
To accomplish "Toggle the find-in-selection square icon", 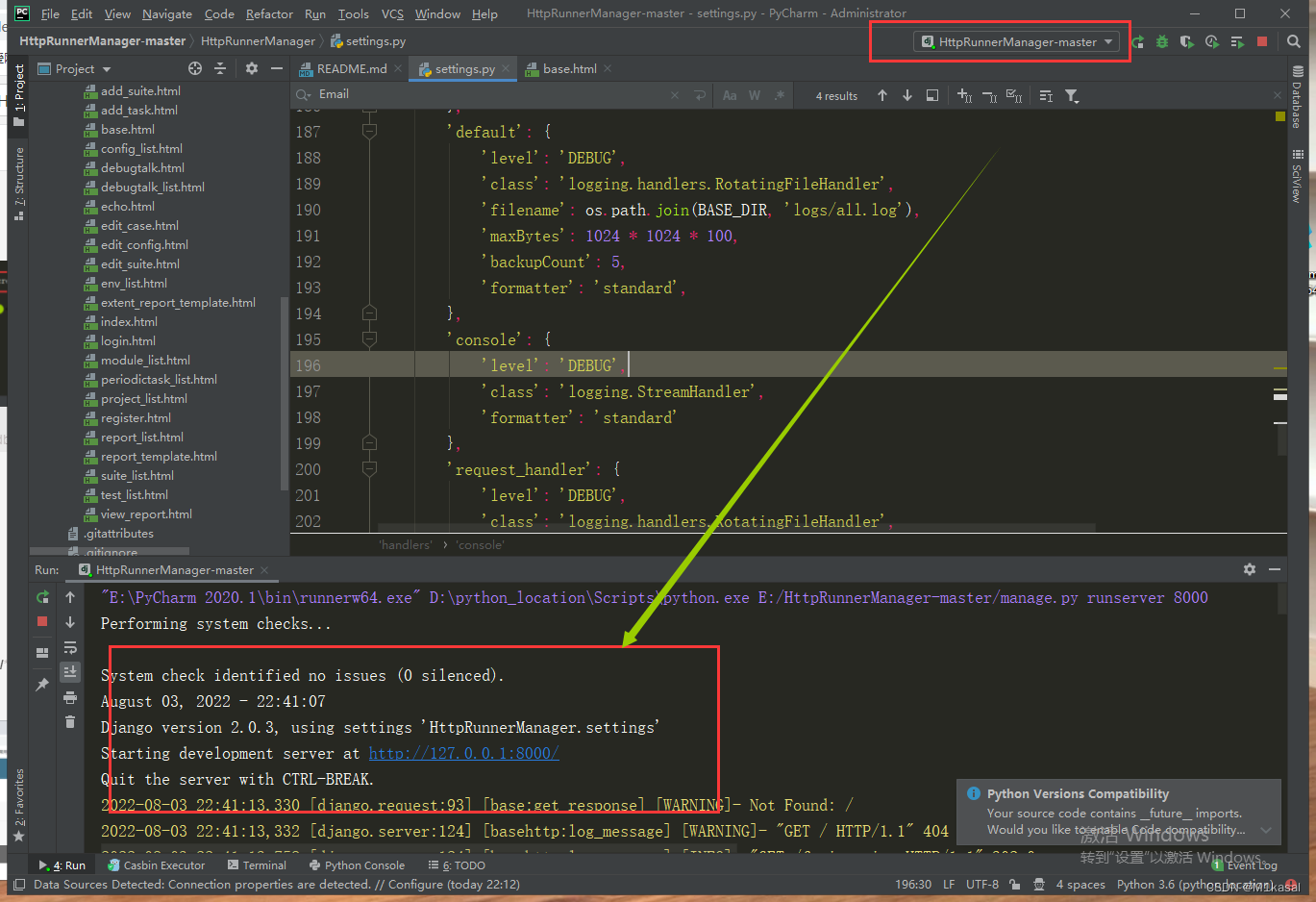I will tap(932, 95).
